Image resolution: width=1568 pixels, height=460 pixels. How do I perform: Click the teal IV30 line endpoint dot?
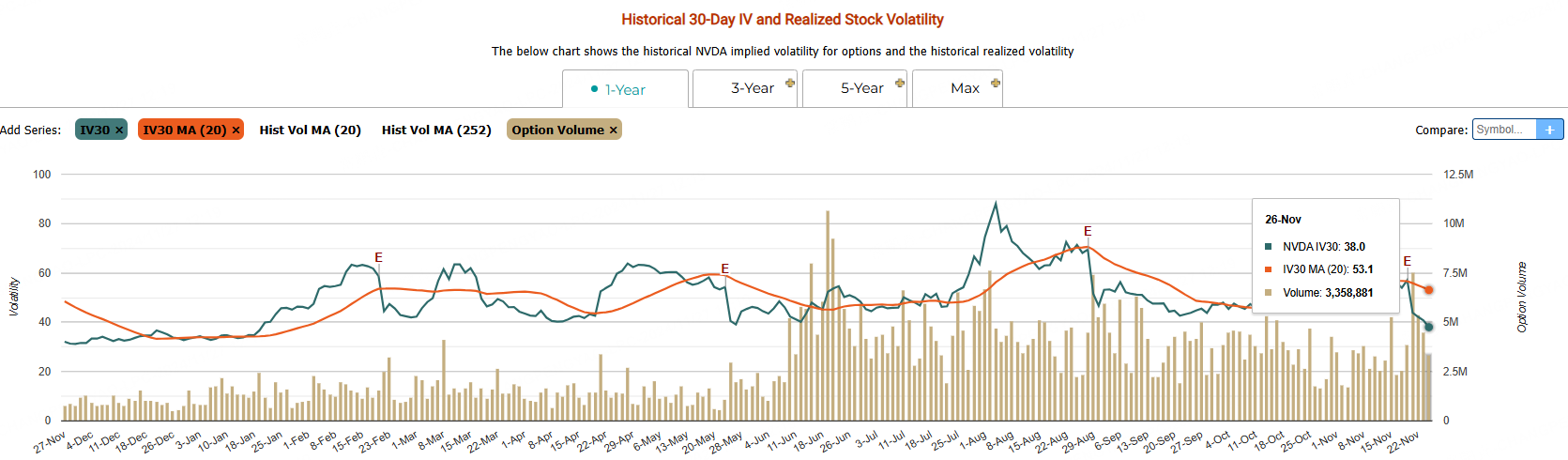[x=1429, y=326]
